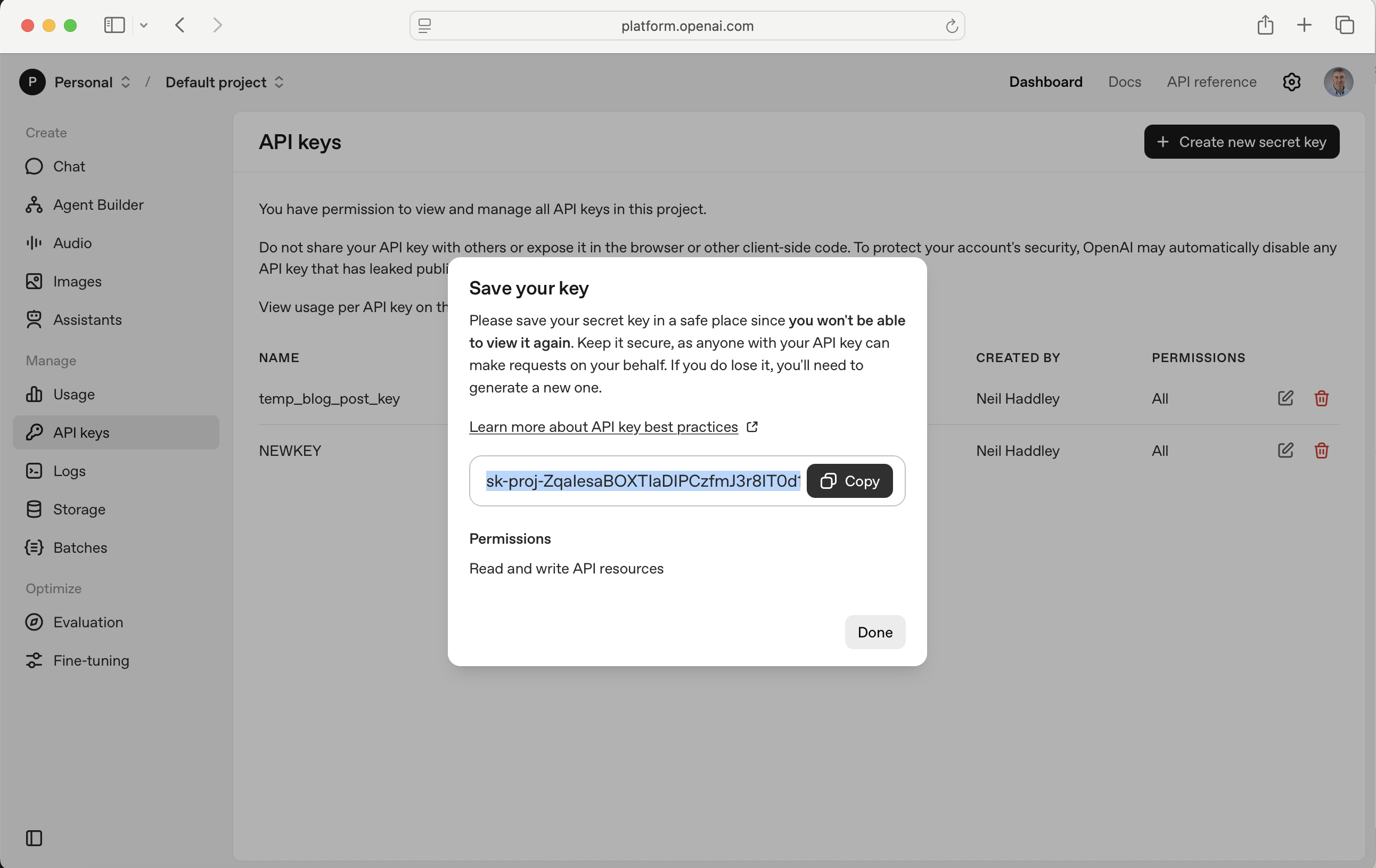Edit the NEWKEY api key
This screenshot has width=1376, height=868.
pyautogui.click(x=1284, y=451)
